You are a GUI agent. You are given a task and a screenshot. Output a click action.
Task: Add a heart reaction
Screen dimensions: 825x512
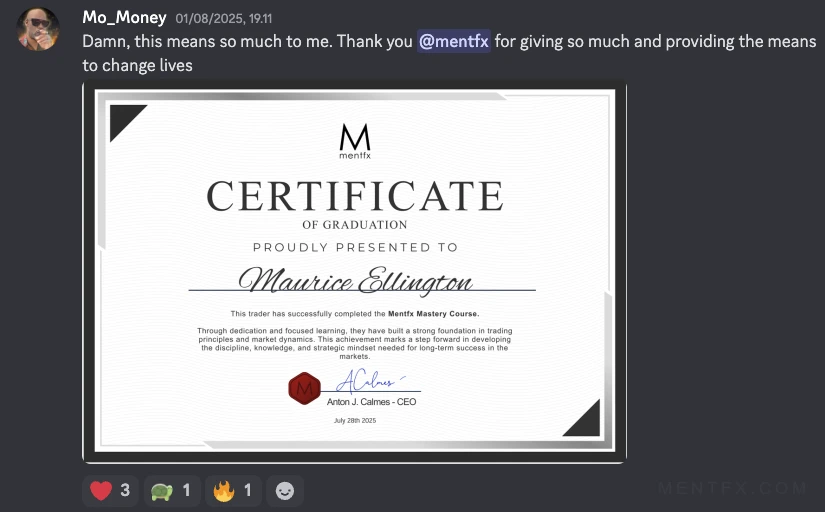[x=110, y=490]
